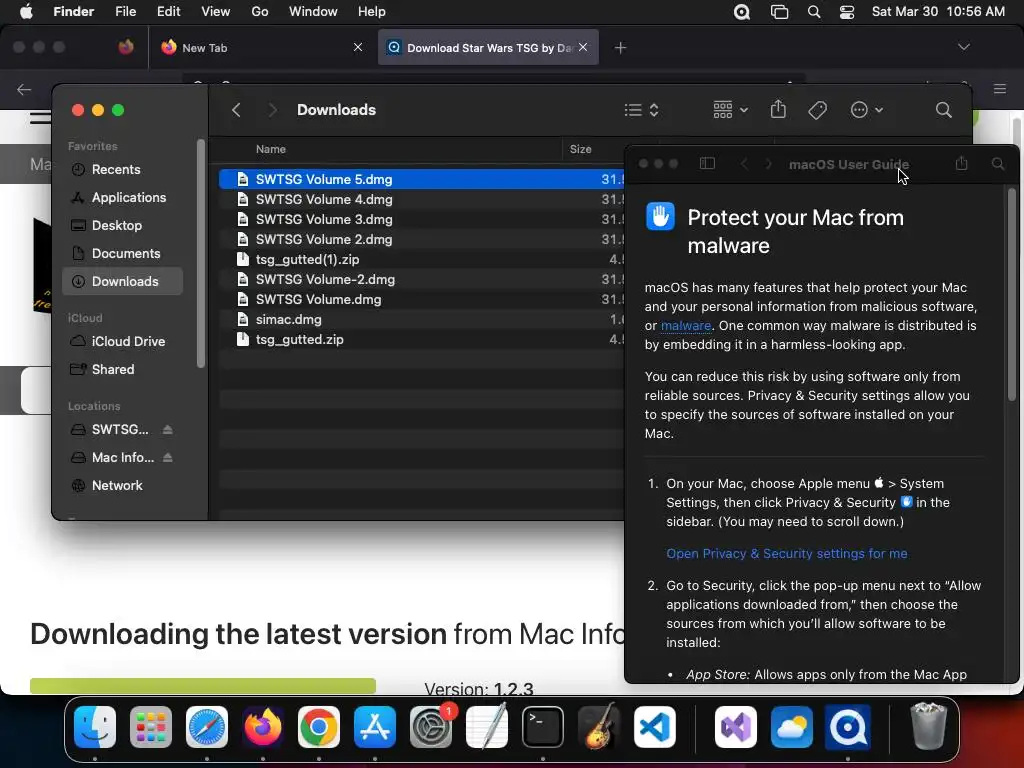Select Documents in Finder sidebar
This screenshot has width=1024, height=768.
coord(123,253)
